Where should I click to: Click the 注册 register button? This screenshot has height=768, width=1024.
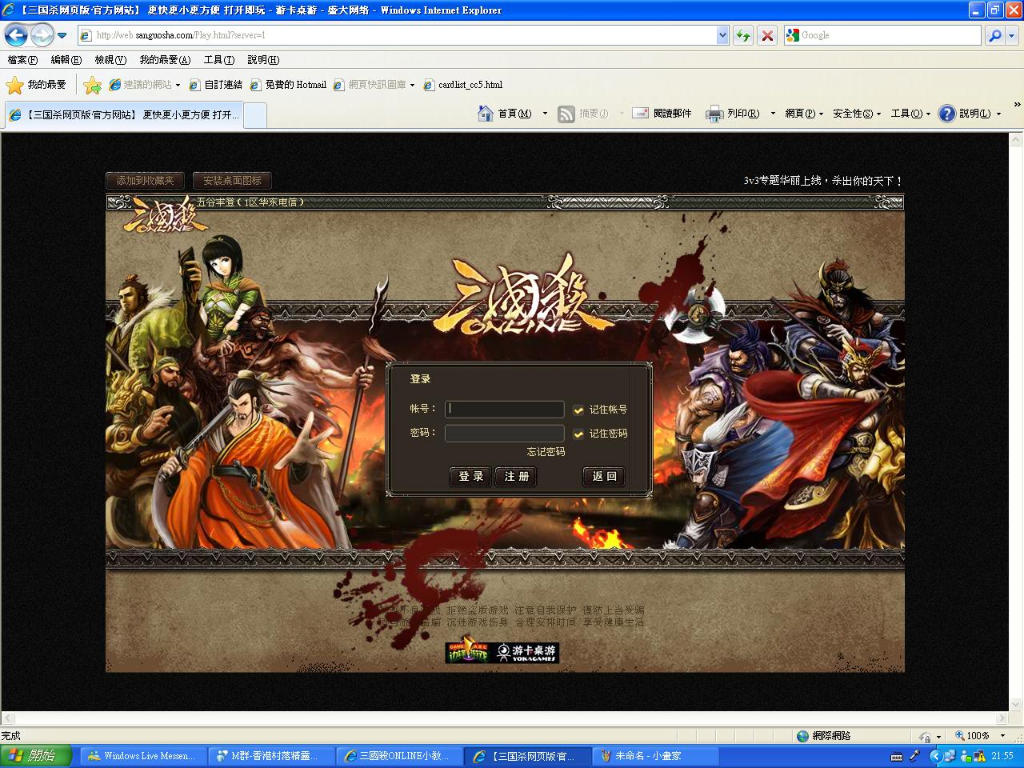point(516,477)
